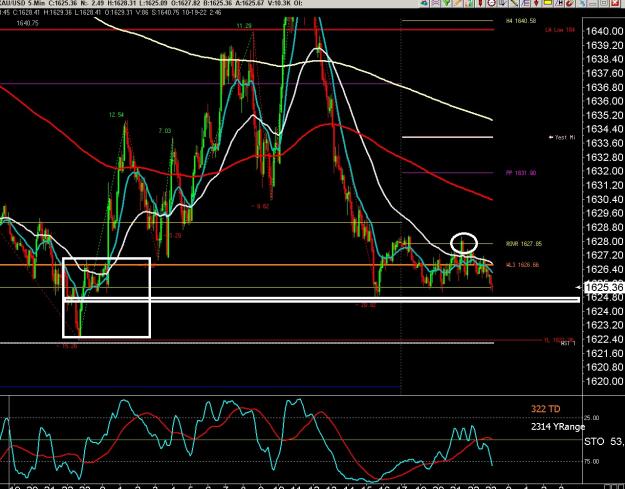625x489 pixels.
Task: Click the 1634.40 price axis label
Action: 604,129
